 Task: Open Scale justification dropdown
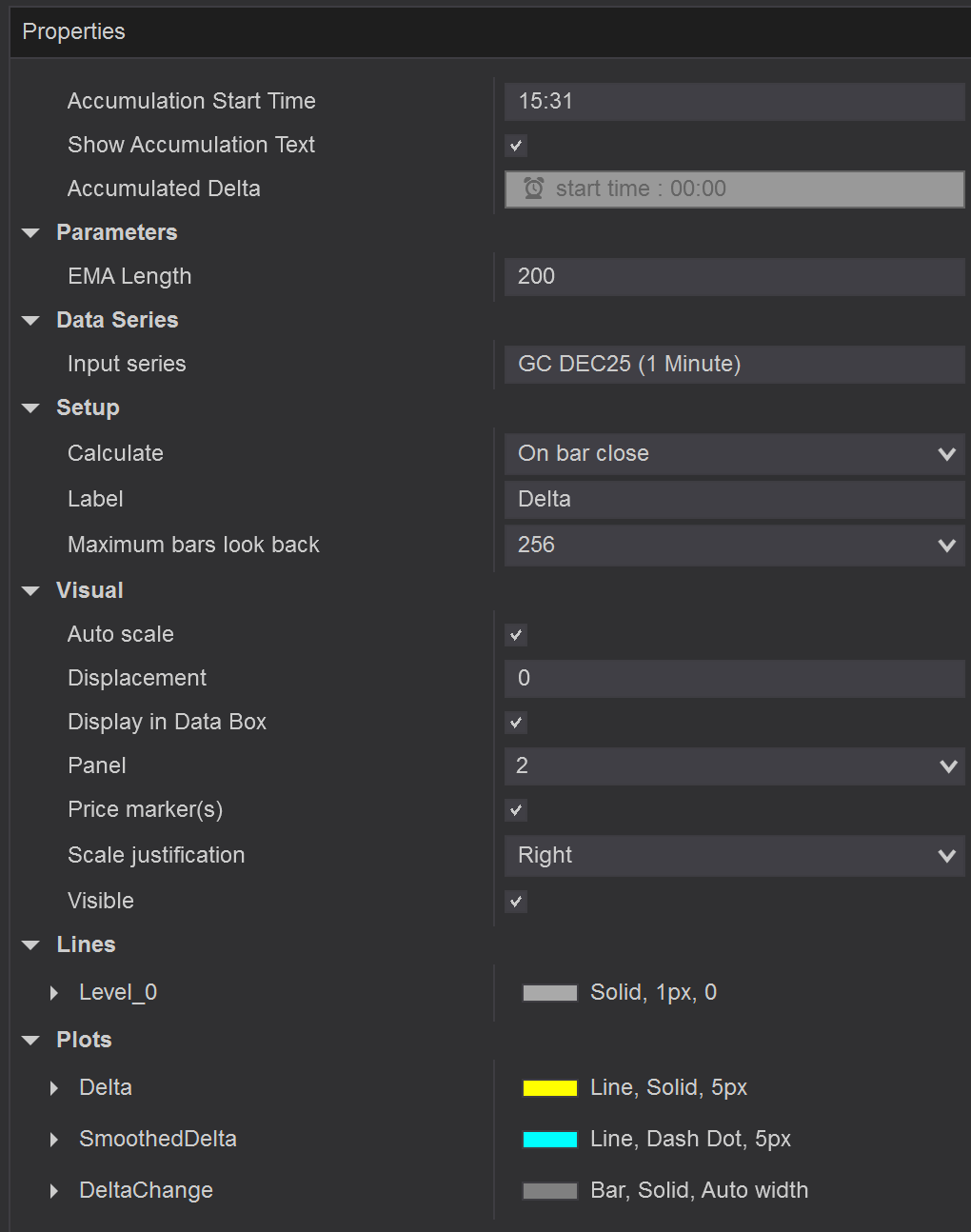734,856
